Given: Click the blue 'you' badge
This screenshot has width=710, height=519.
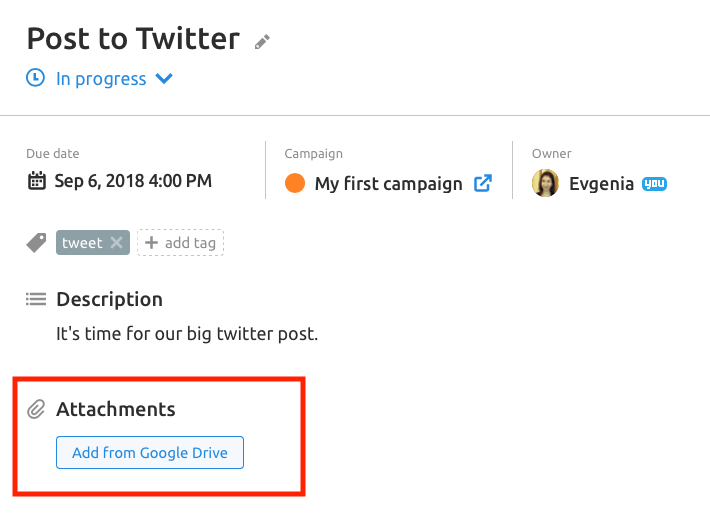Looking at the screenshot, I should (654, 184).
